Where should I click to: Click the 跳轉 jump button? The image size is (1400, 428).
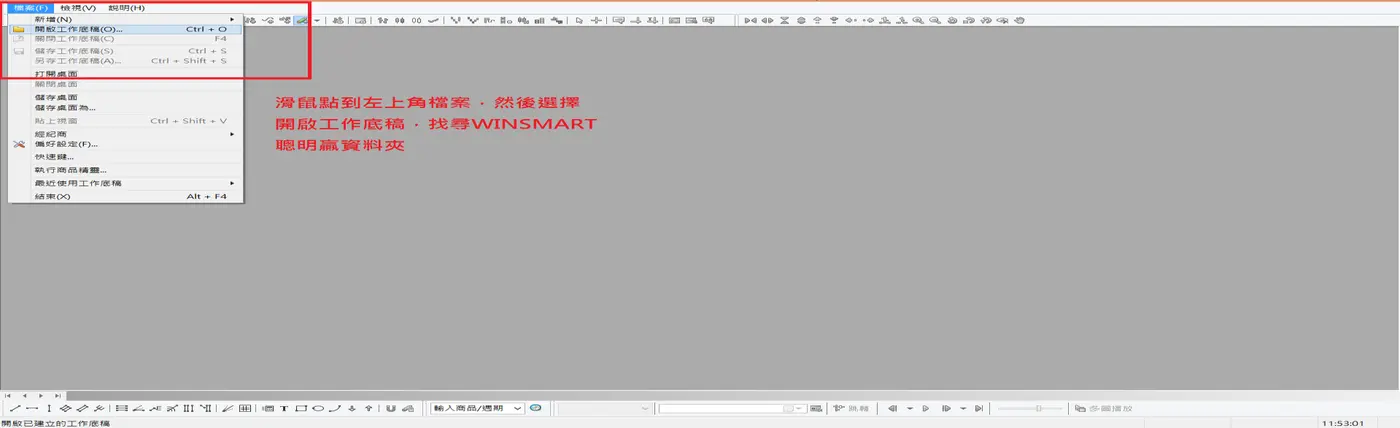[x=851, y=408]
